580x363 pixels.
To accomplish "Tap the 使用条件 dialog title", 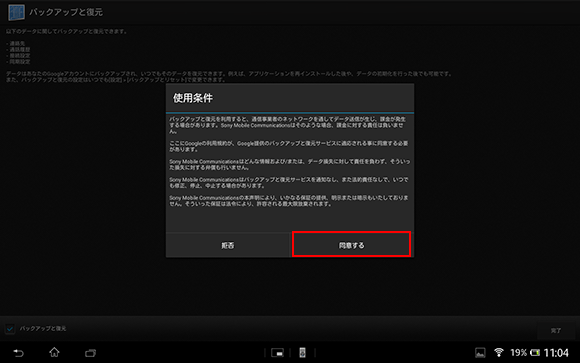I will [193, 98].
